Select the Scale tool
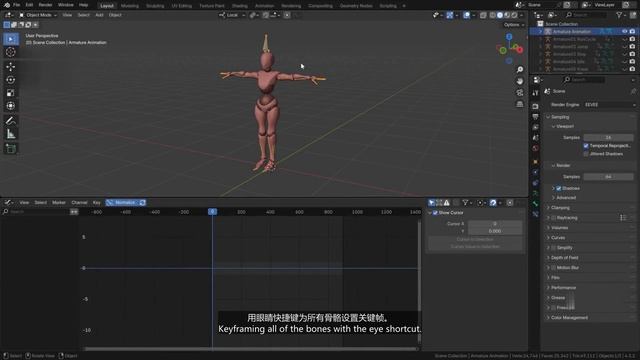This screenshot has height=360, width=640. (x=11, y=93)
